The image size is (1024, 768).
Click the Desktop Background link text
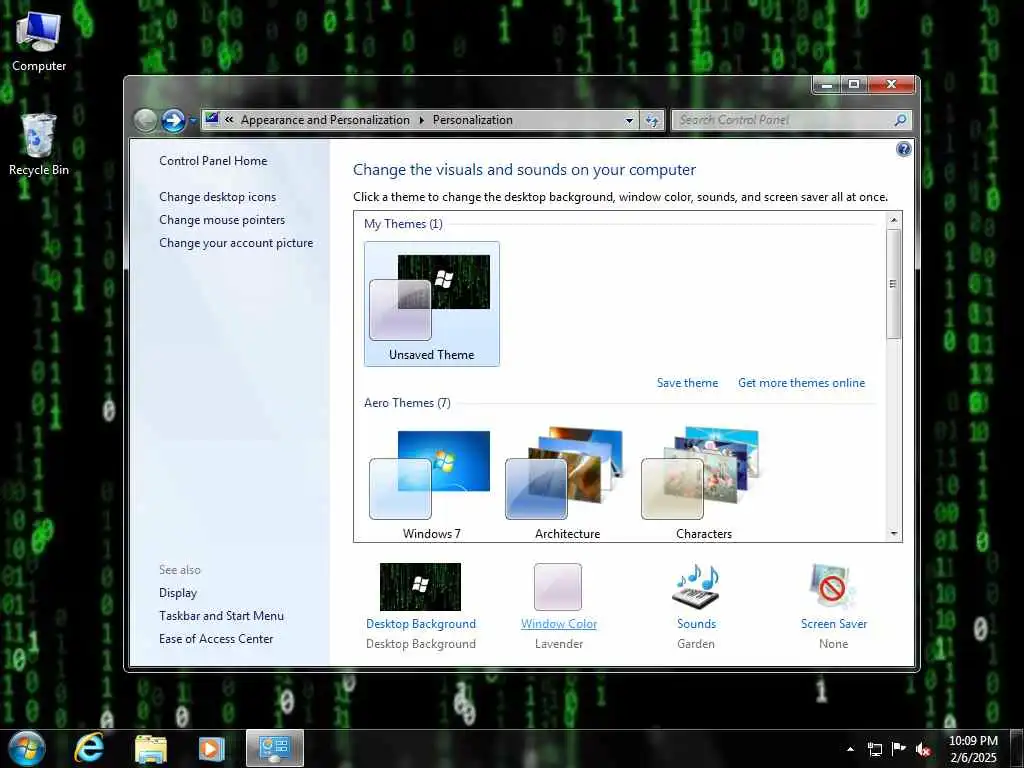tap(421, 624)
